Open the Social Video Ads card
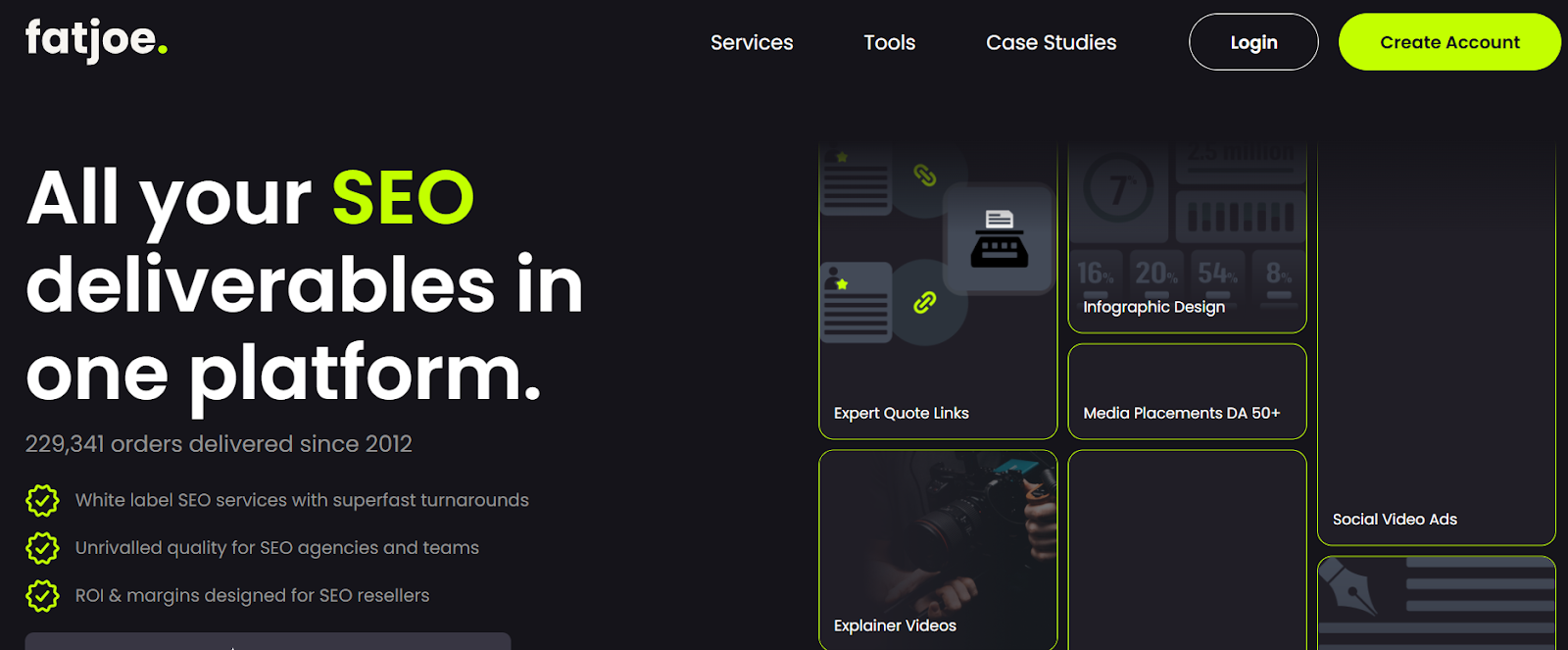 click(1437, 344)
